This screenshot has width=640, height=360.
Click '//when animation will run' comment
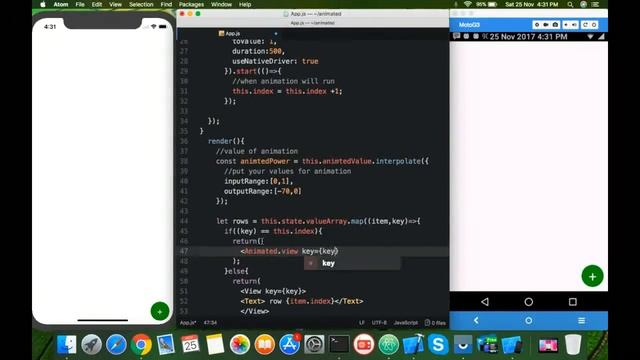click(x=283, y=81)
